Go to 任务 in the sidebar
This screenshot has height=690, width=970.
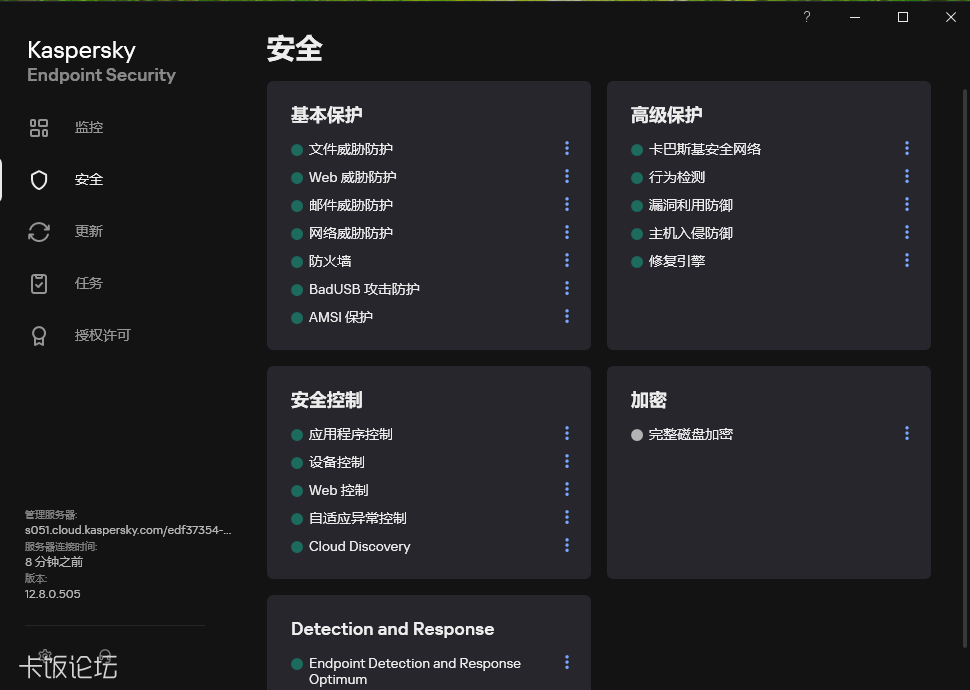88,283
